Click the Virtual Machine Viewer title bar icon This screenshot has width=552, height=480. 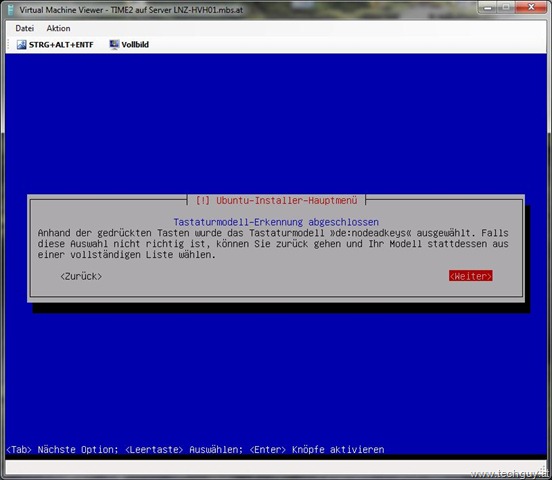(11, 10)
